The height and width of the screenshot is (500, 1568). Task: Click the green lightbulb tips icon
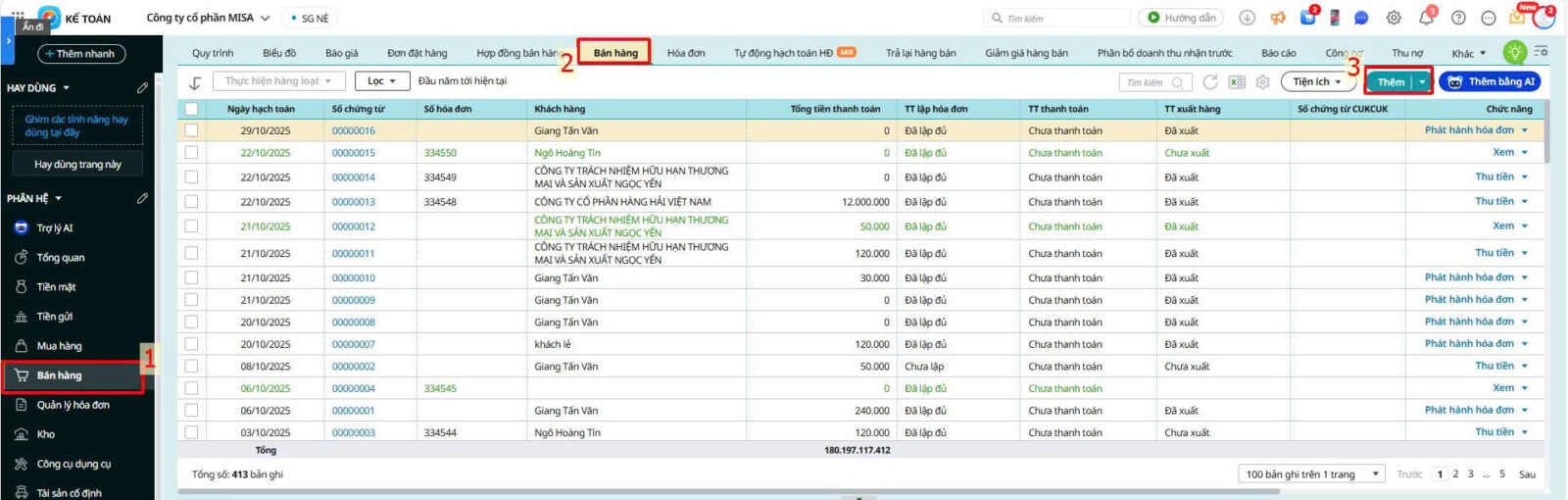click(1515, 52)
